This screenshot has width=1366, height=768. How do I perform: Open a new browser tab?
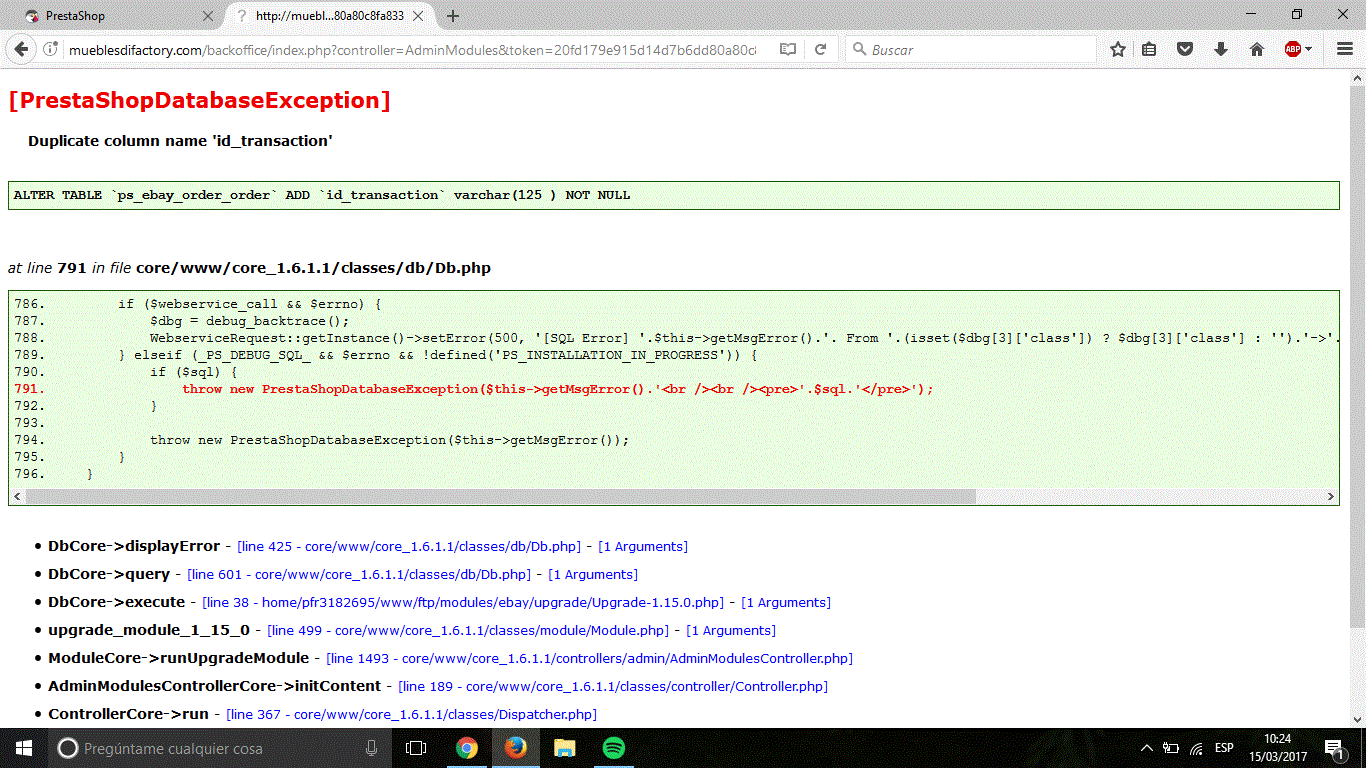[453, 16]
